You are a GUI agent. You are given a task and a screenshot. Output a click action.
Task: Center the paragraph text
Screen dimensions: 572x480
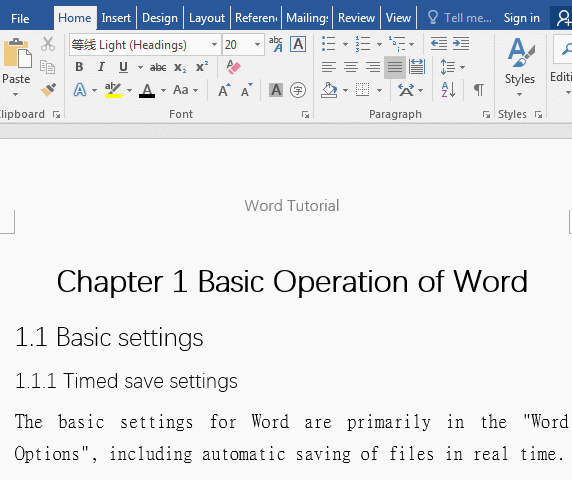click(351, 67)
